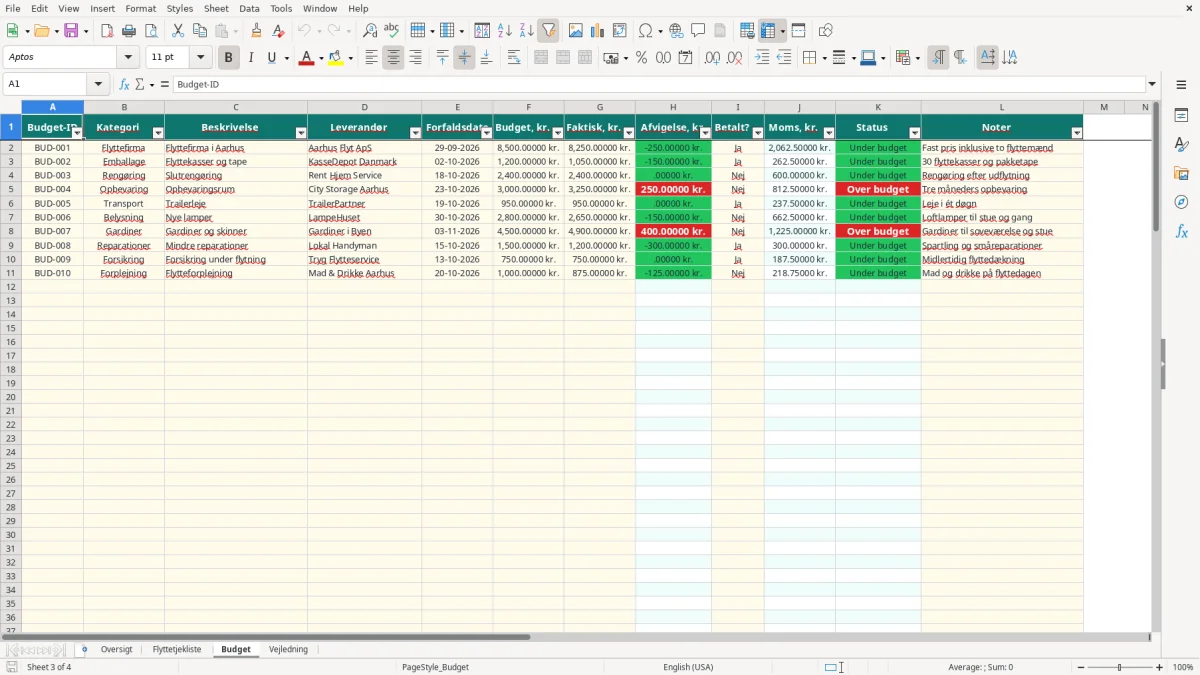
Task: Click English (USA) language in status bar
Action: (x=688, y=667)
